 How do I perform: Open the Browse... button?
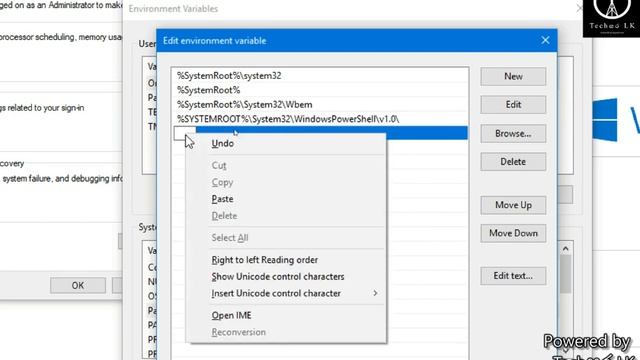pyautogui.click(x=513, y=133)
